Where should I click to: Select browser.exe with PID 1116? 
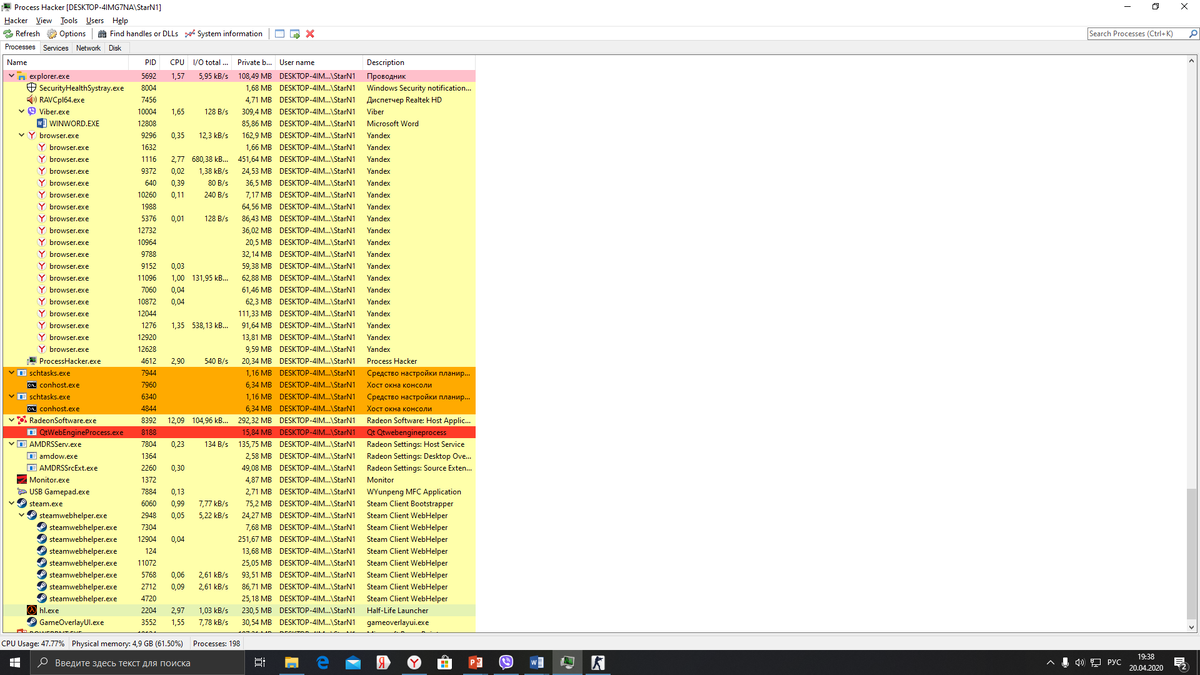(238, 159)
